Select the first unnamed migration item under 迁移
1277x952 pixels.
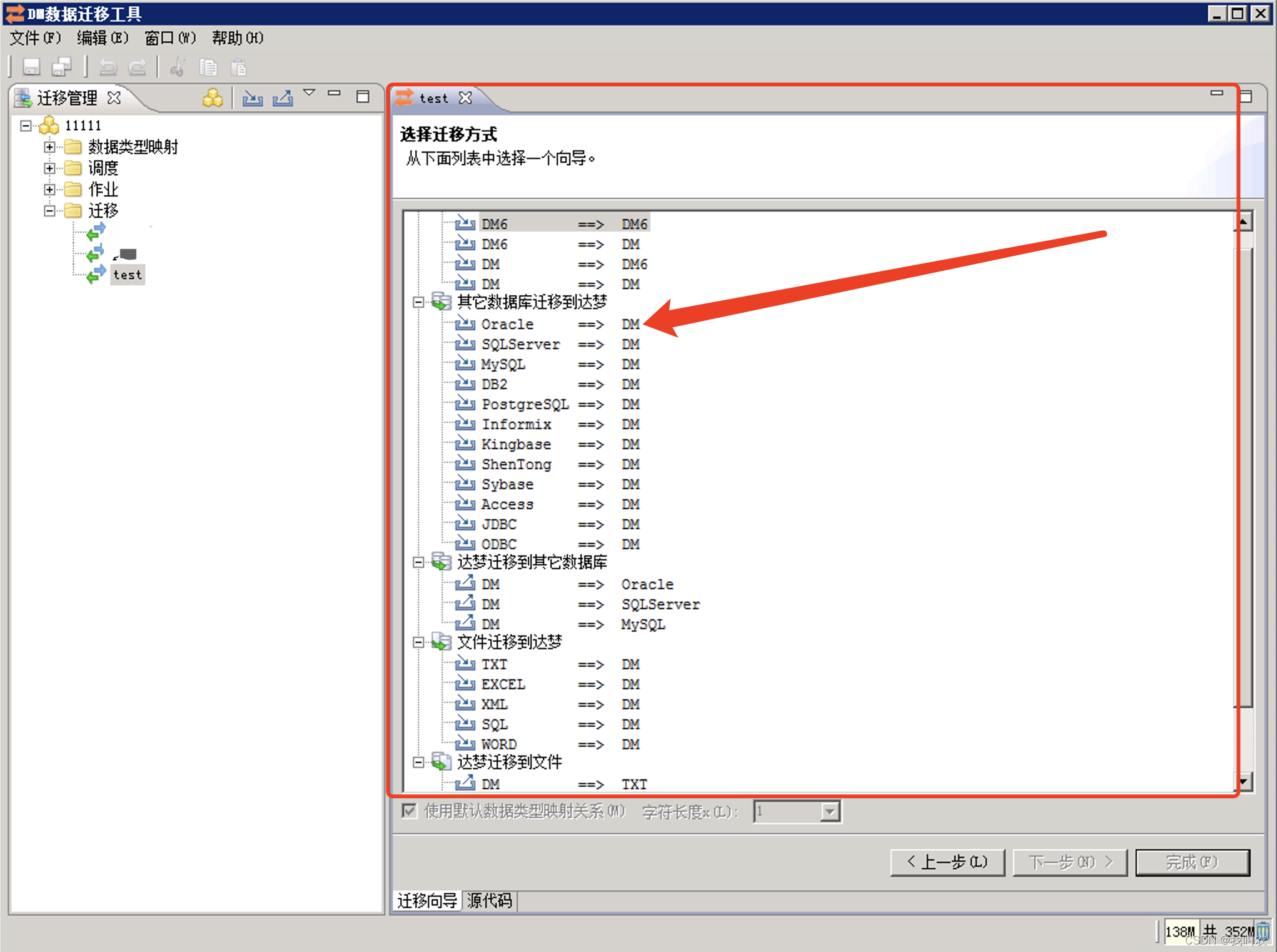[x=96, y=232]
